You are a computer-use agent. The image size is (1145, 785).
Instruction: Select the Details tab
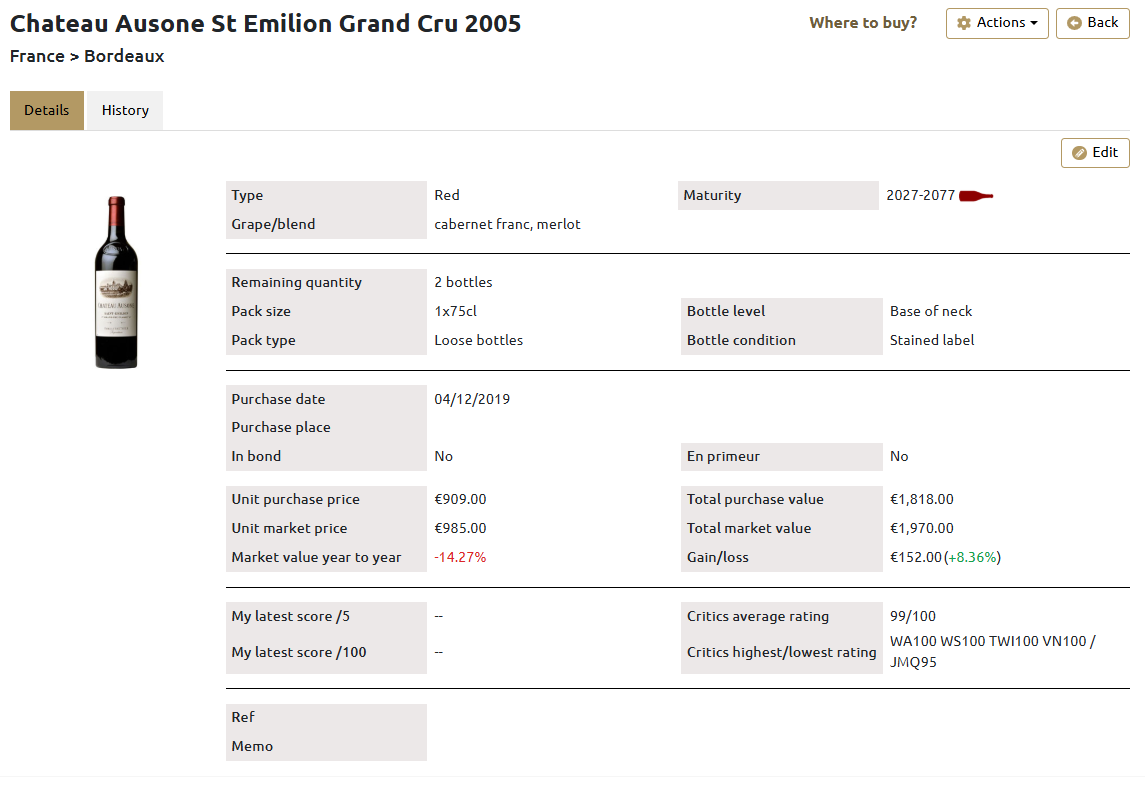tap(47, 110)
